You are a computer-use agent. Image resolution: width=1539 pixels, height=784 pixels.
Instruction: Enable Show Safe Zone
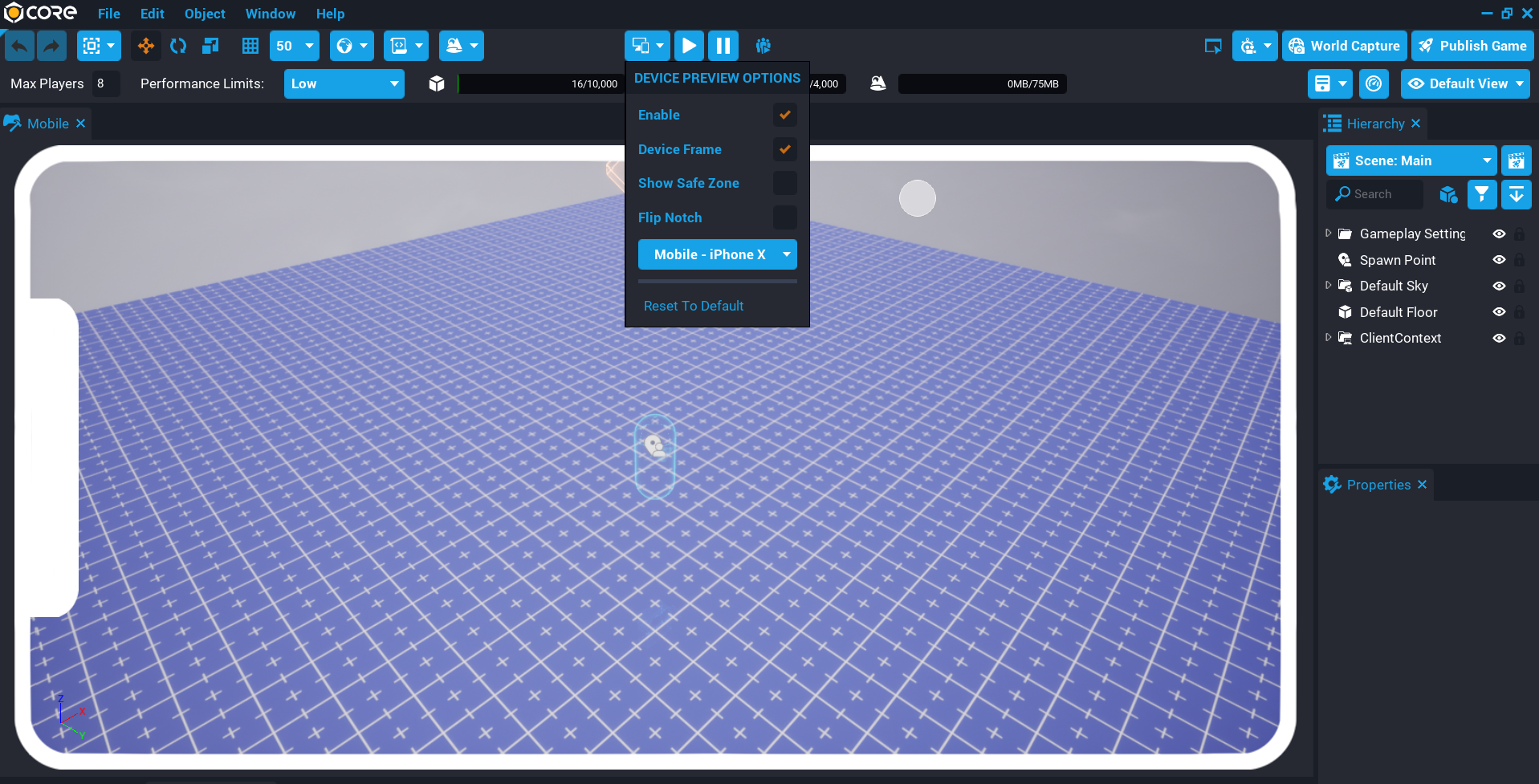pyautogui.click(x=784, y=183)
